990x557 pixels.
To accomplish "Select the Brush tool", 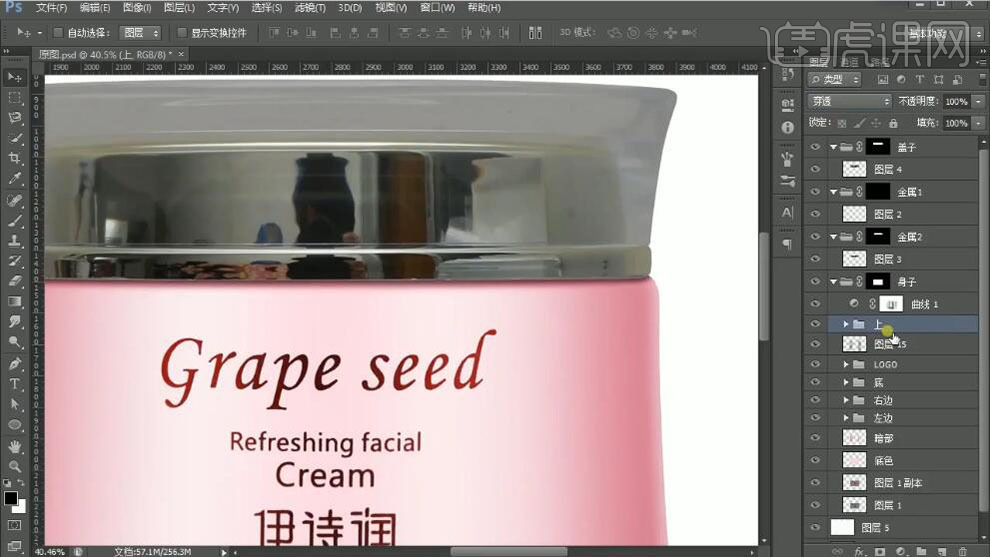I will (15, 220).
